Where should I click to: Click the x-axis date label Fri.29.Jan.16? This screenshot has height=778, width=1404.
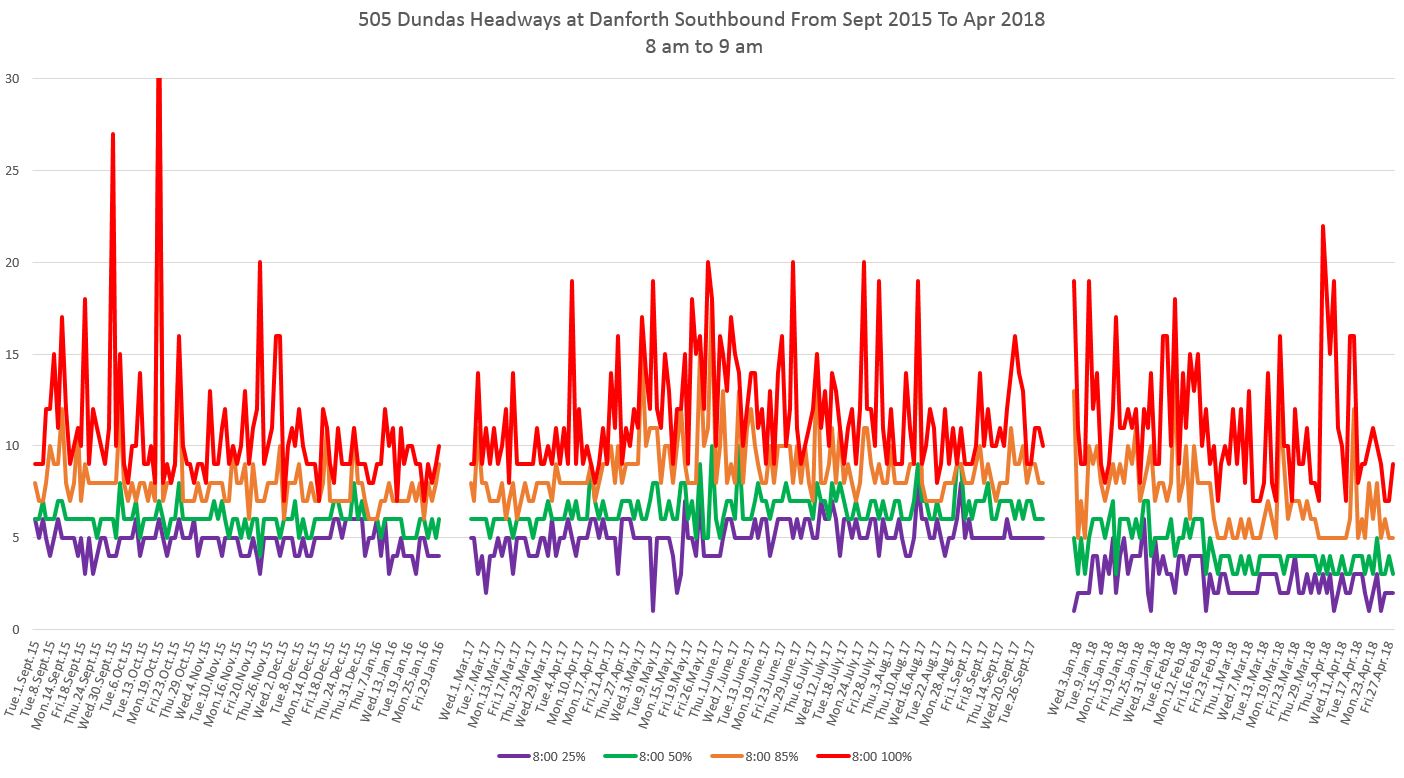pyautogui.click(x=425, y=678)
